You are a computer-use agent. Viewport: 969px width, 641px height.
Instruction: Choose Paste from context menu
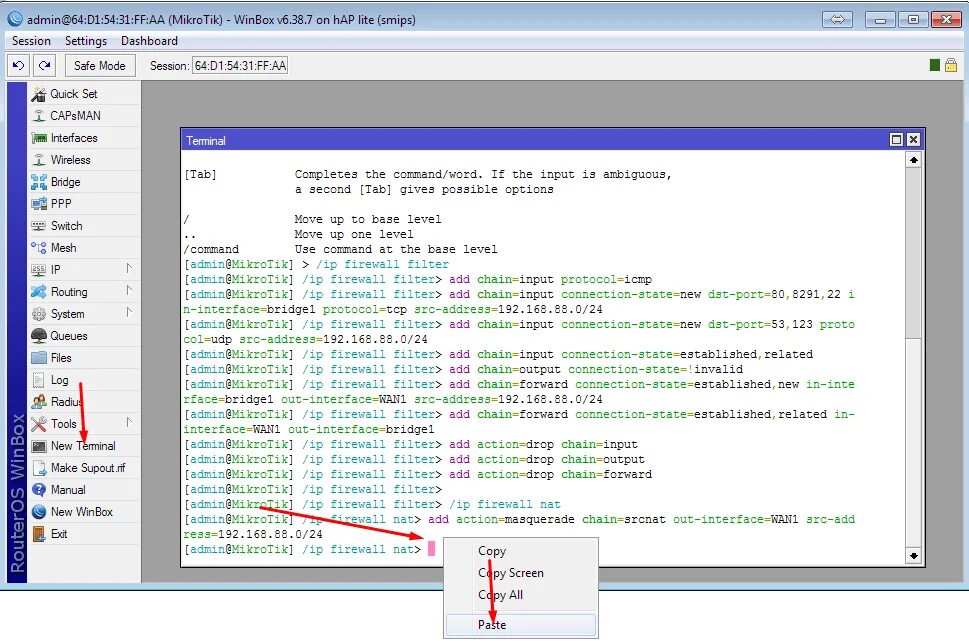click(520, 625)
